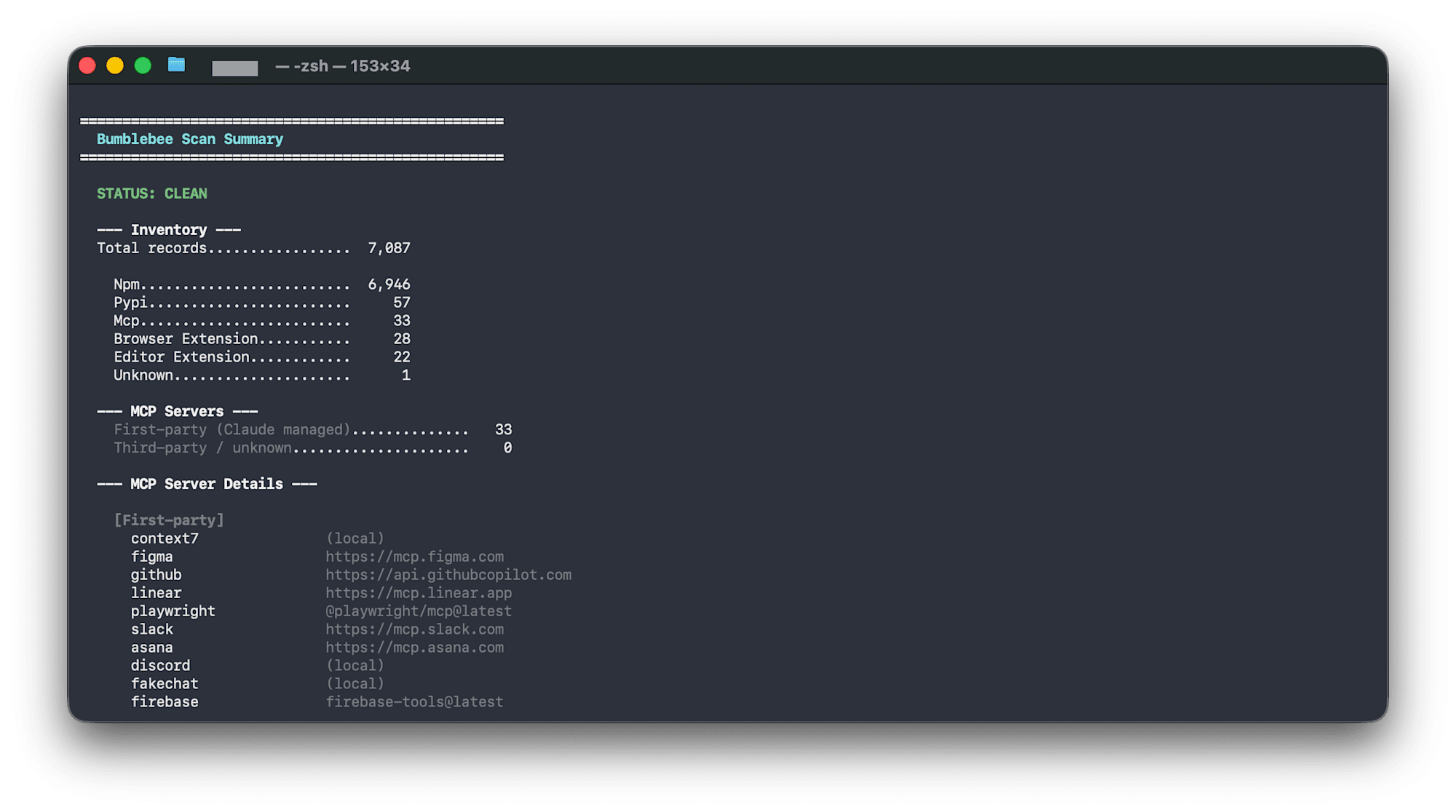Viewport: 1456px width, 812px height.
Task: Click the '-zsh — 153×34' window title
Action: click(343, 66)
